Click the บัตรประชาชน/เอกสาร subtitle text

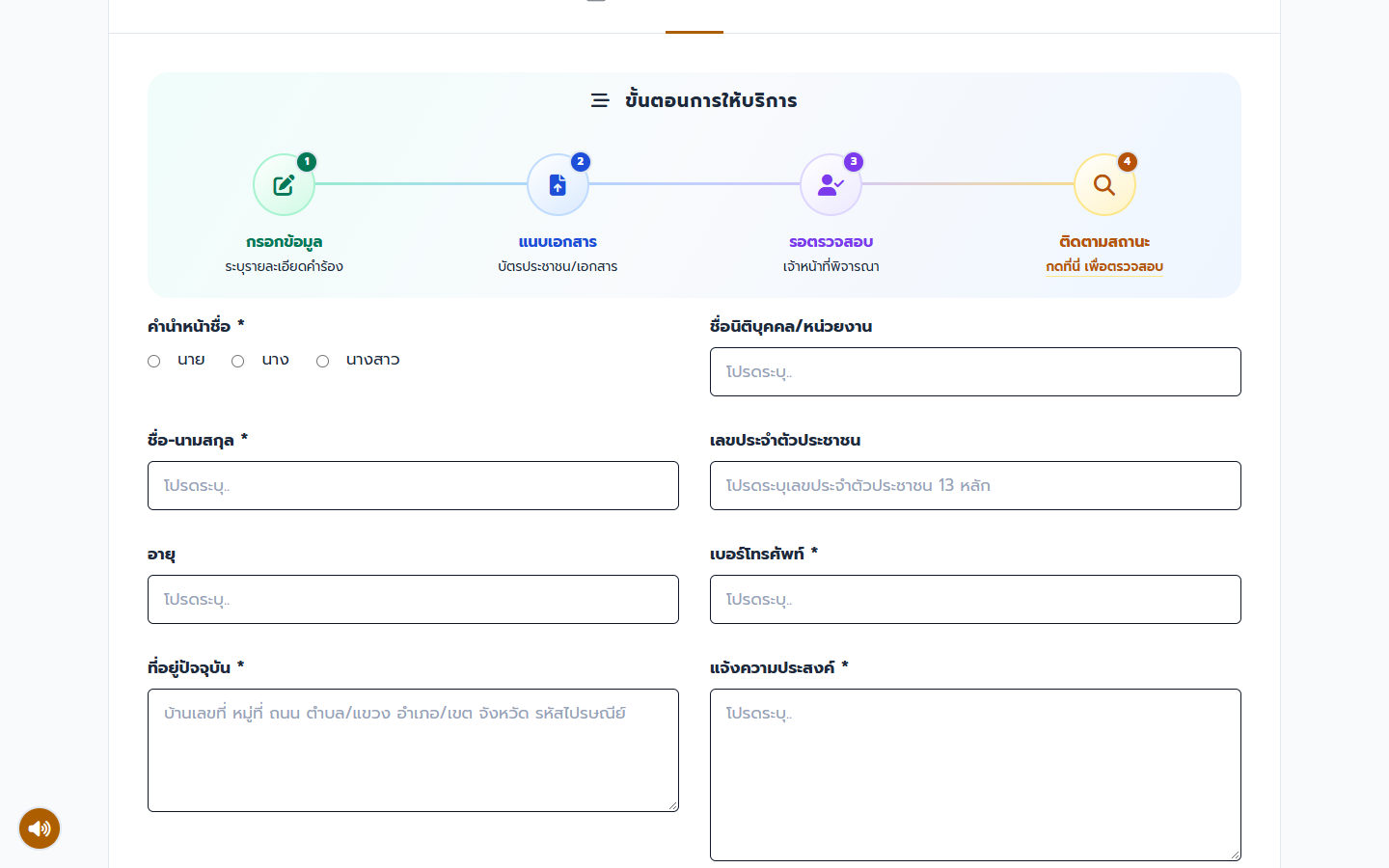coord(558,267)
